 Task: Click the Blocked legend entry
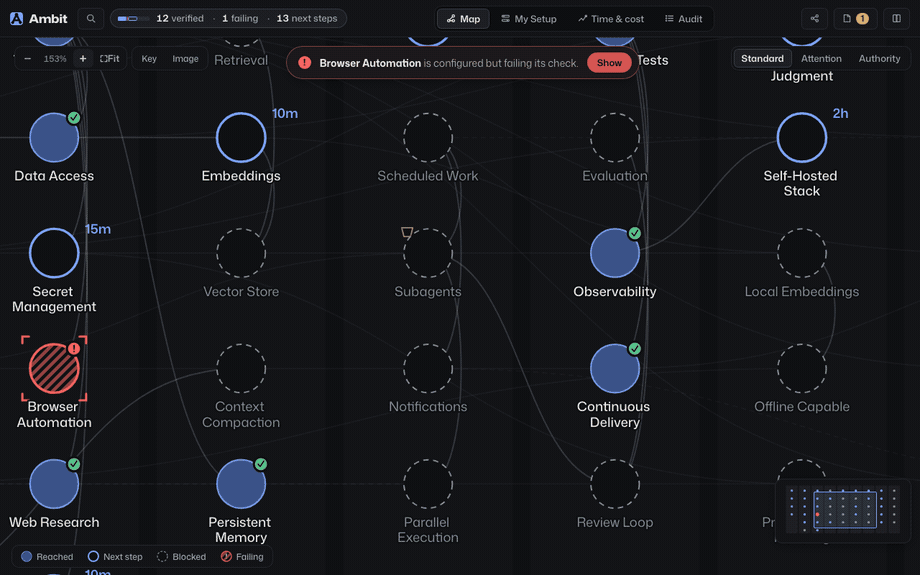[x=181, y=557]
